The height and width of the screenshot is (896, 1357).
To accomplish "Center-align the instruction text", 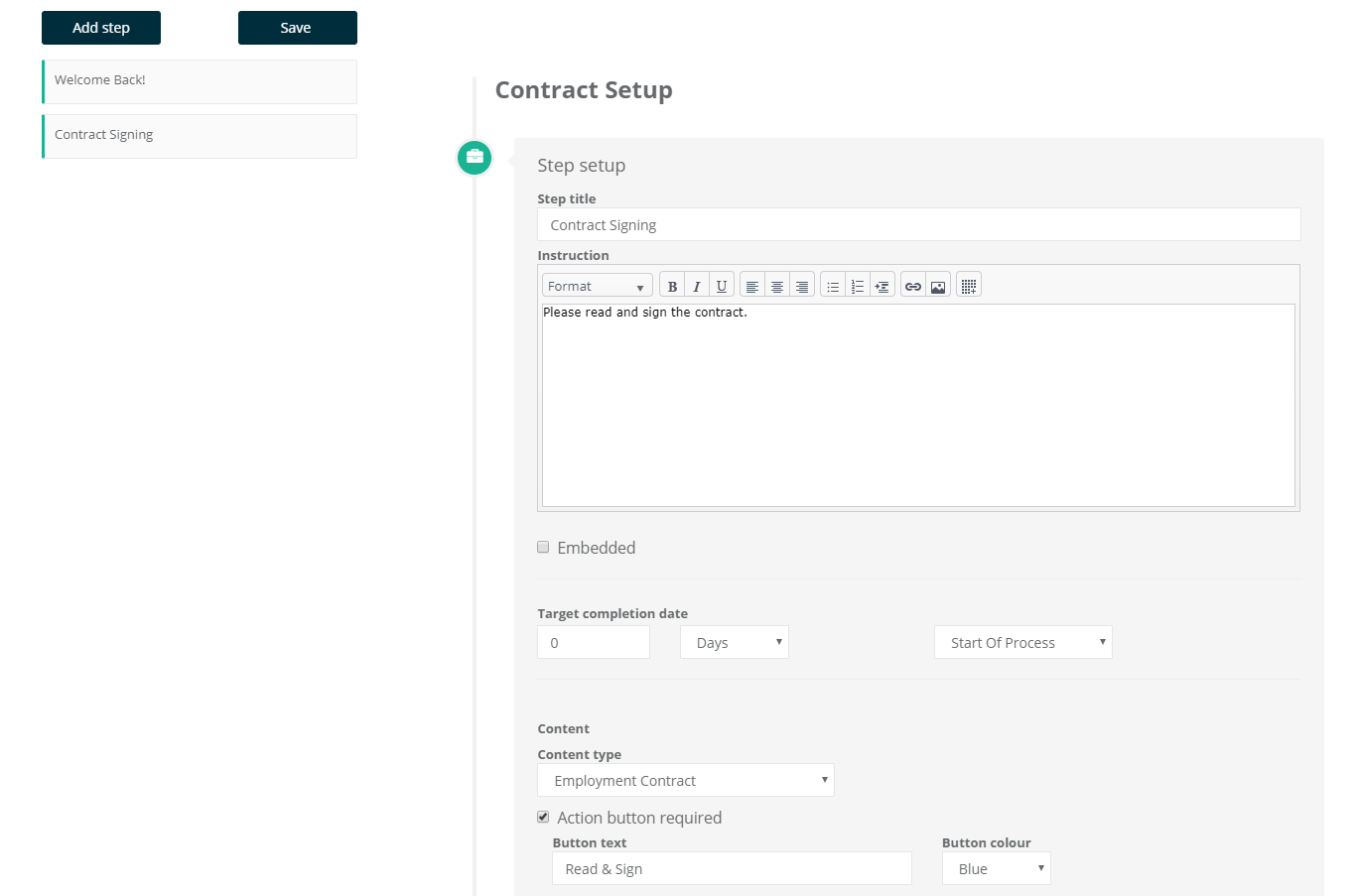I will pyautogui.click(x=777, y=286).
